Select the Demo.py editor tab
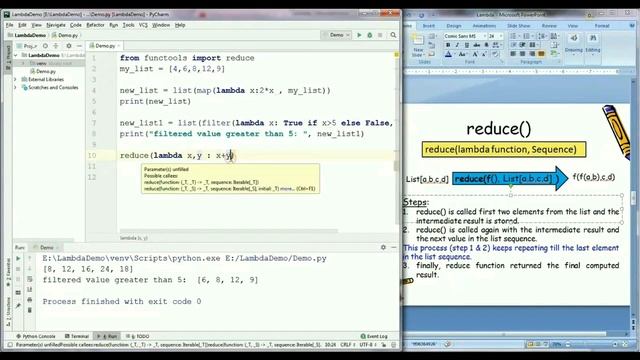The height and width of the screenshot is (360, 640). click(105, 46)
